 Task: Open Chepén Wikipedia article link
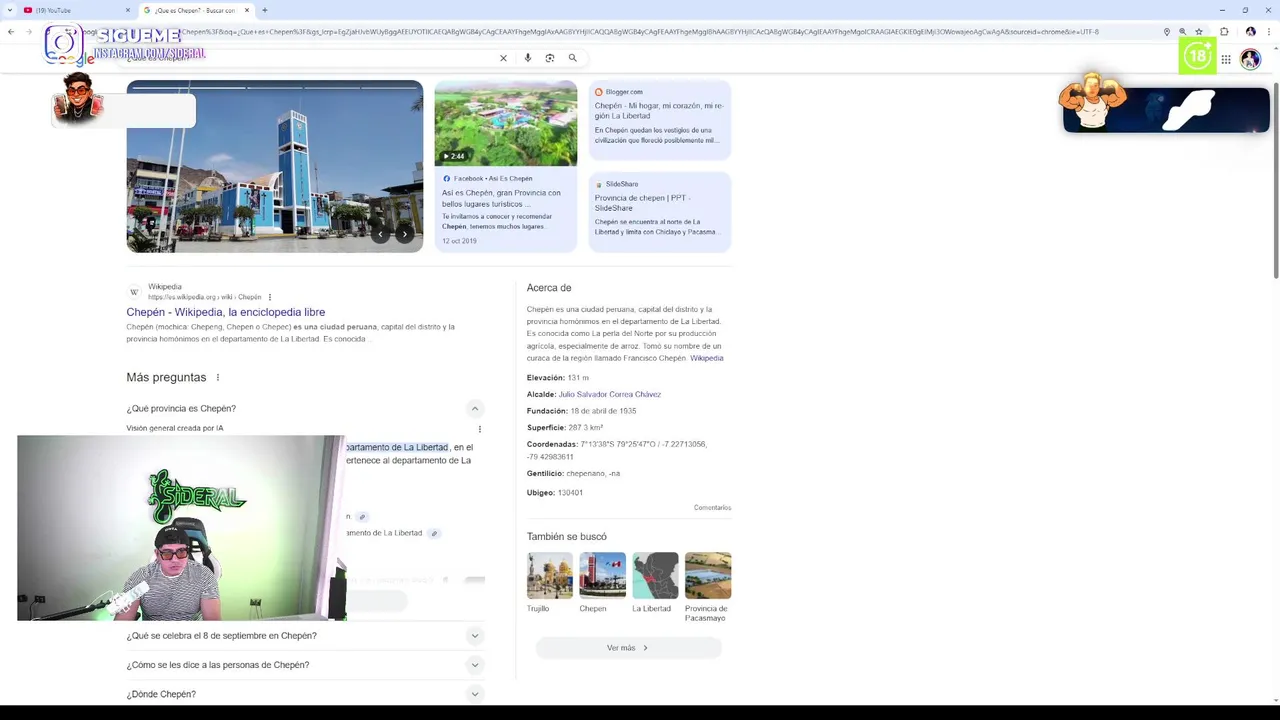point(226,312)
